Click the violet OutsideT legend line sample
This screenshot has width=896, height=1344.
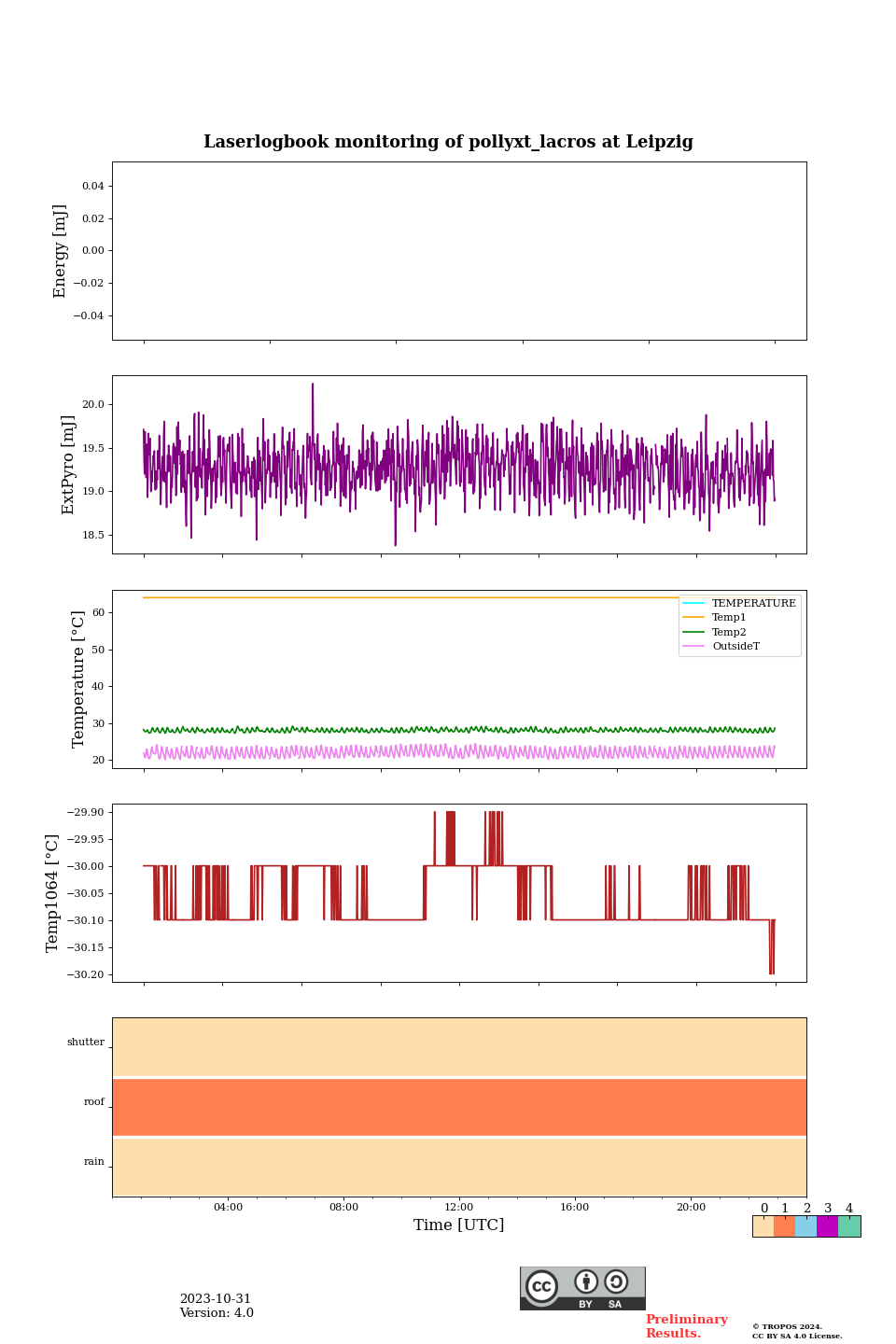[x=693, y=646]
